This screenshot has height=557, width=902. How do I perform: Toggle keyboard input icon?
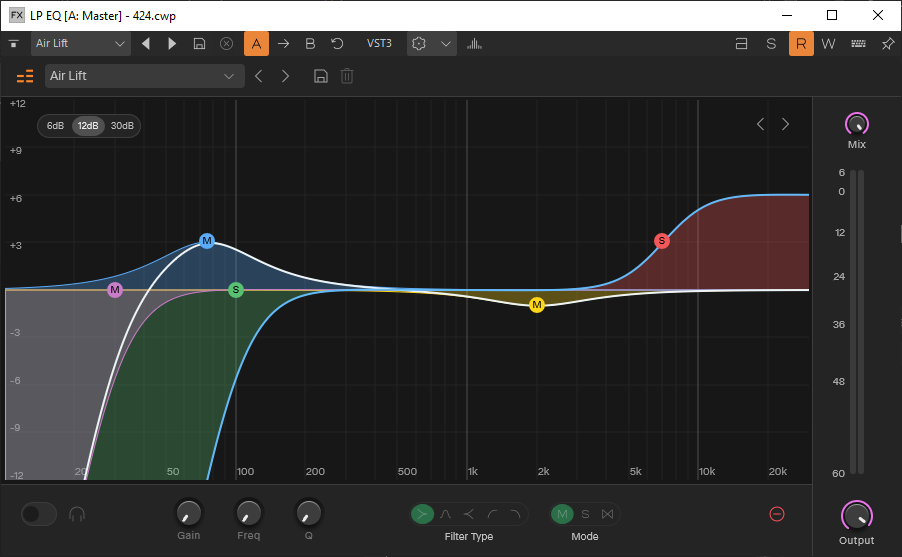tap(858, 44)
